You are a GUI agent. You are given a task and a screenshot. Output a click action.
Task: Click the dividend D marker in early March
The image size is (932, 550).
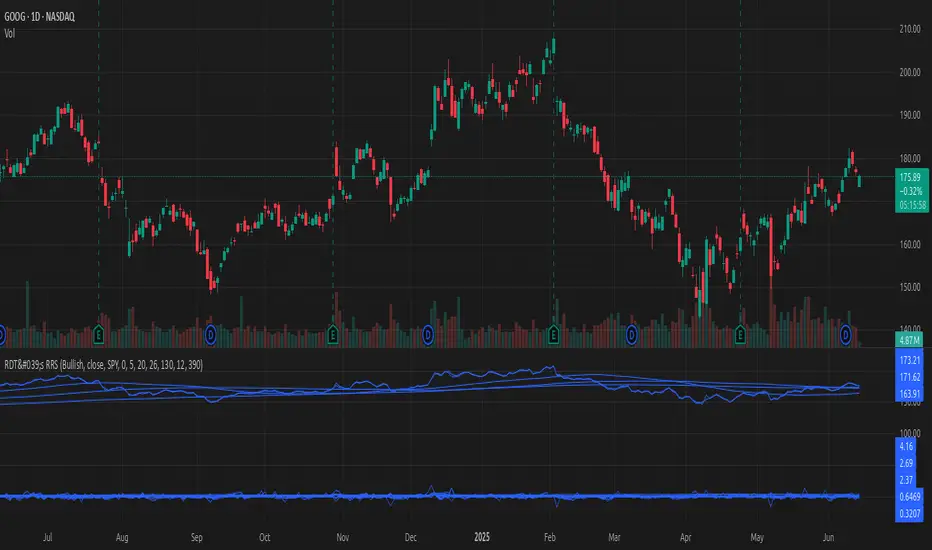click(x=631, y=335)
